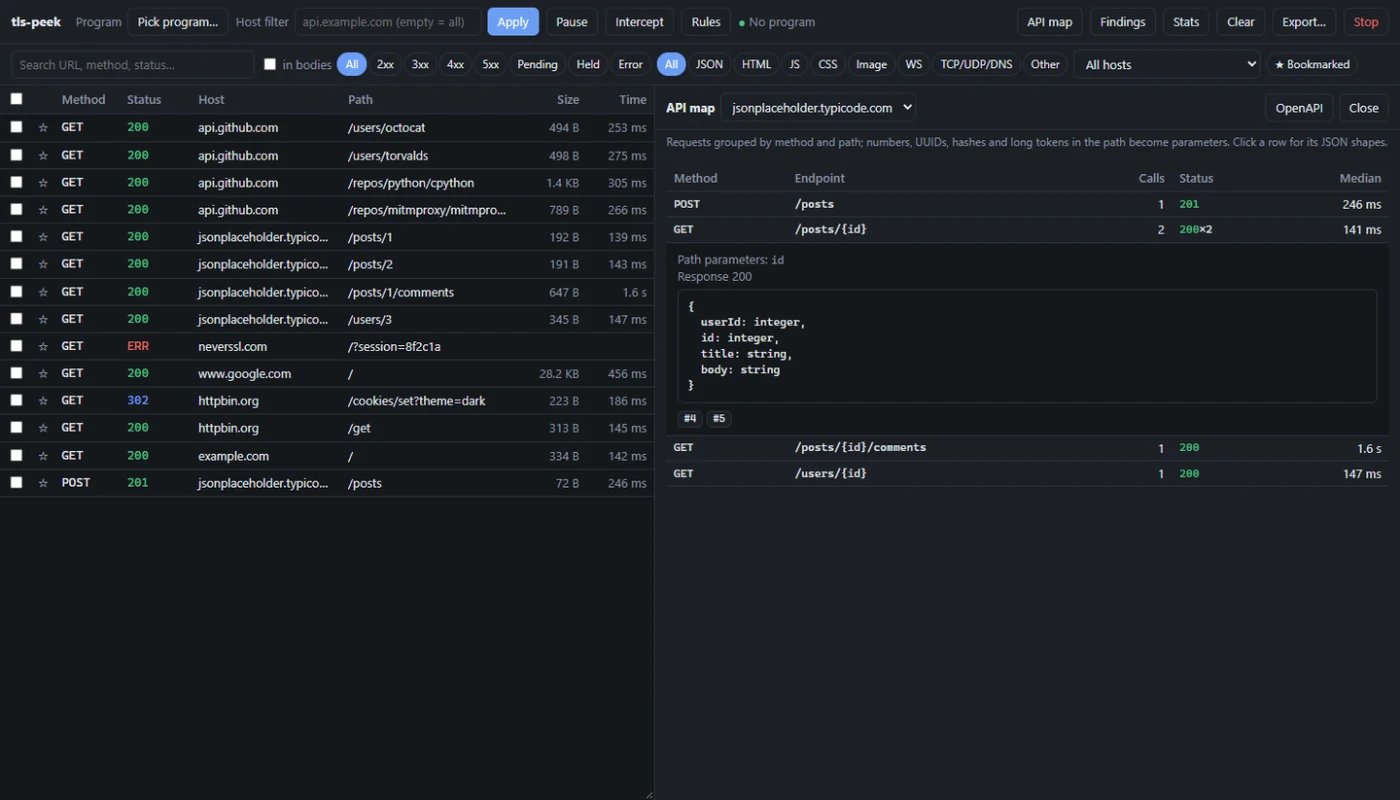Show only 4xx responses

coord(455,64)
